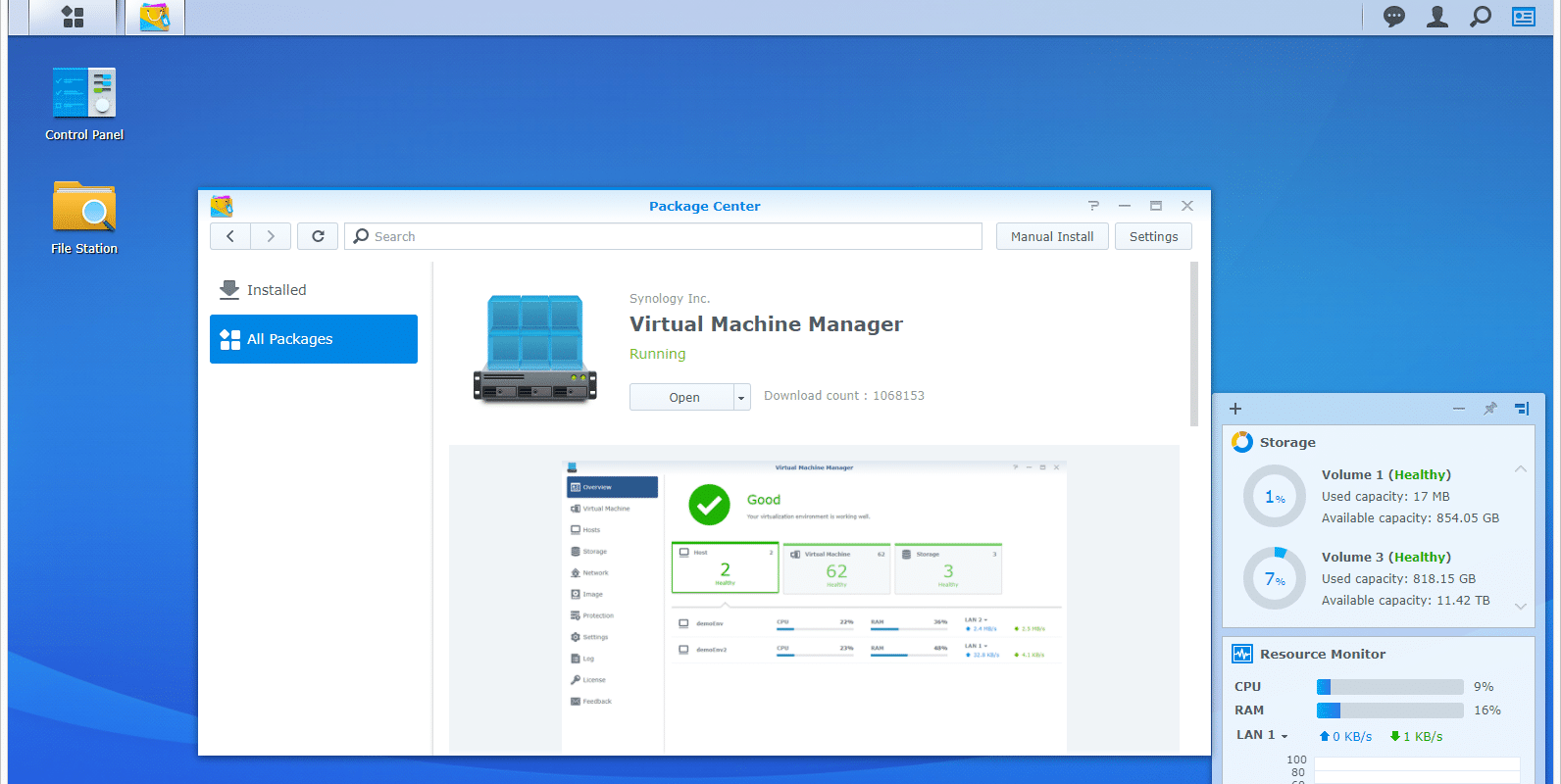
Task: Click the Resource Monitor widget icon
Action: [1242, 654]
